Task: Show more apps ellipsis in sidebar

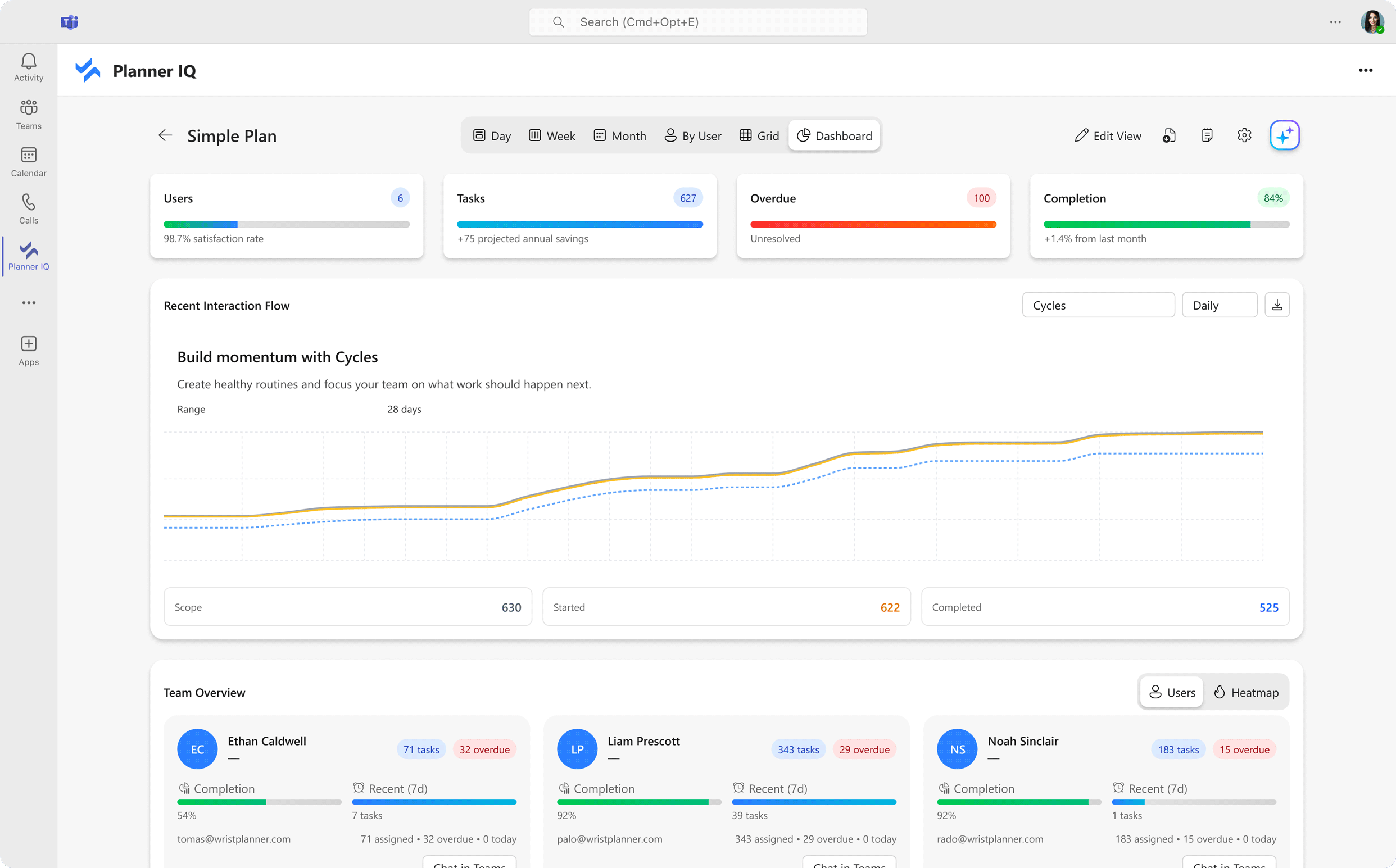Action: [x=29, y=303]
